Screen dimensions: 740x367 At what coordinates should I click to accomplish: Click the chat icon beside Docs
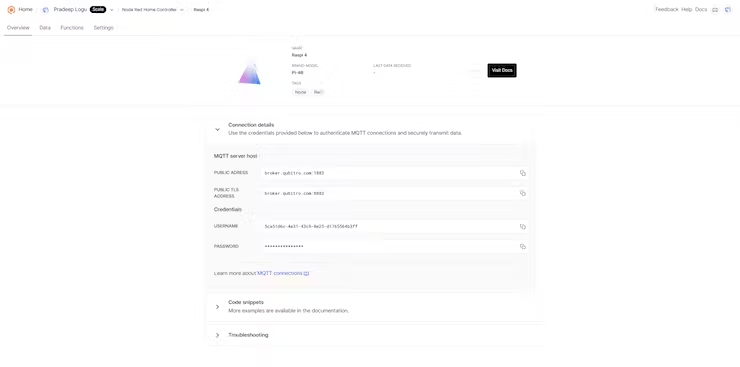coord(715,9)
